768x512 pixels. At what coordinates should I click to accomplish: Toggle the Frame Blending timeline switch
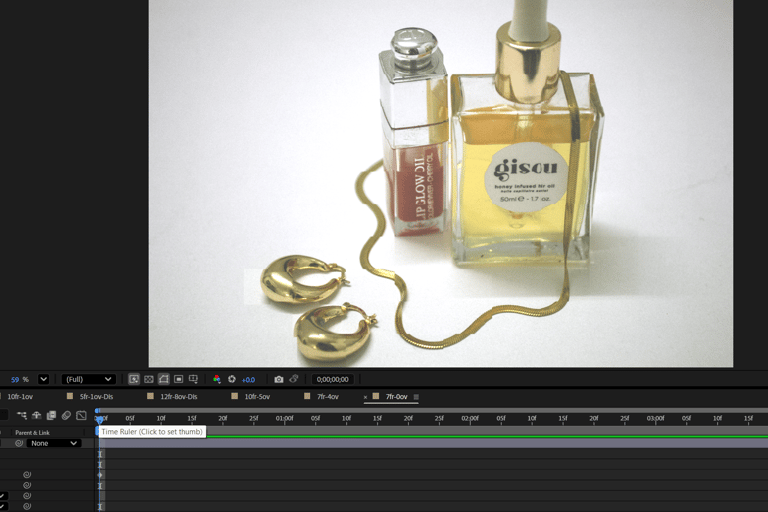pos(51,415)
